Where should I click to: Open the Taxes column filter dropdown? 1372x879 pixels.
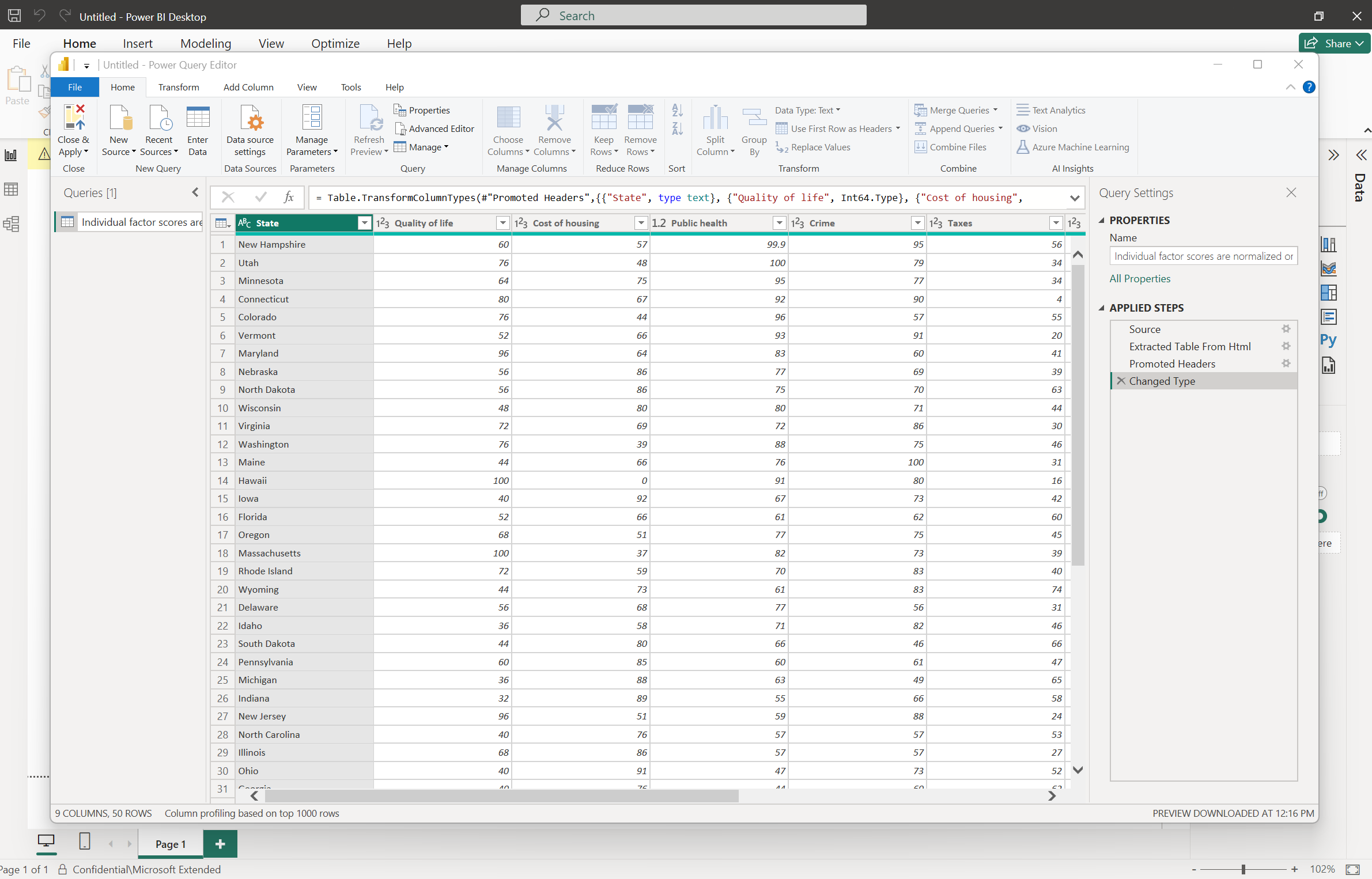click(x=1056, y=223)
